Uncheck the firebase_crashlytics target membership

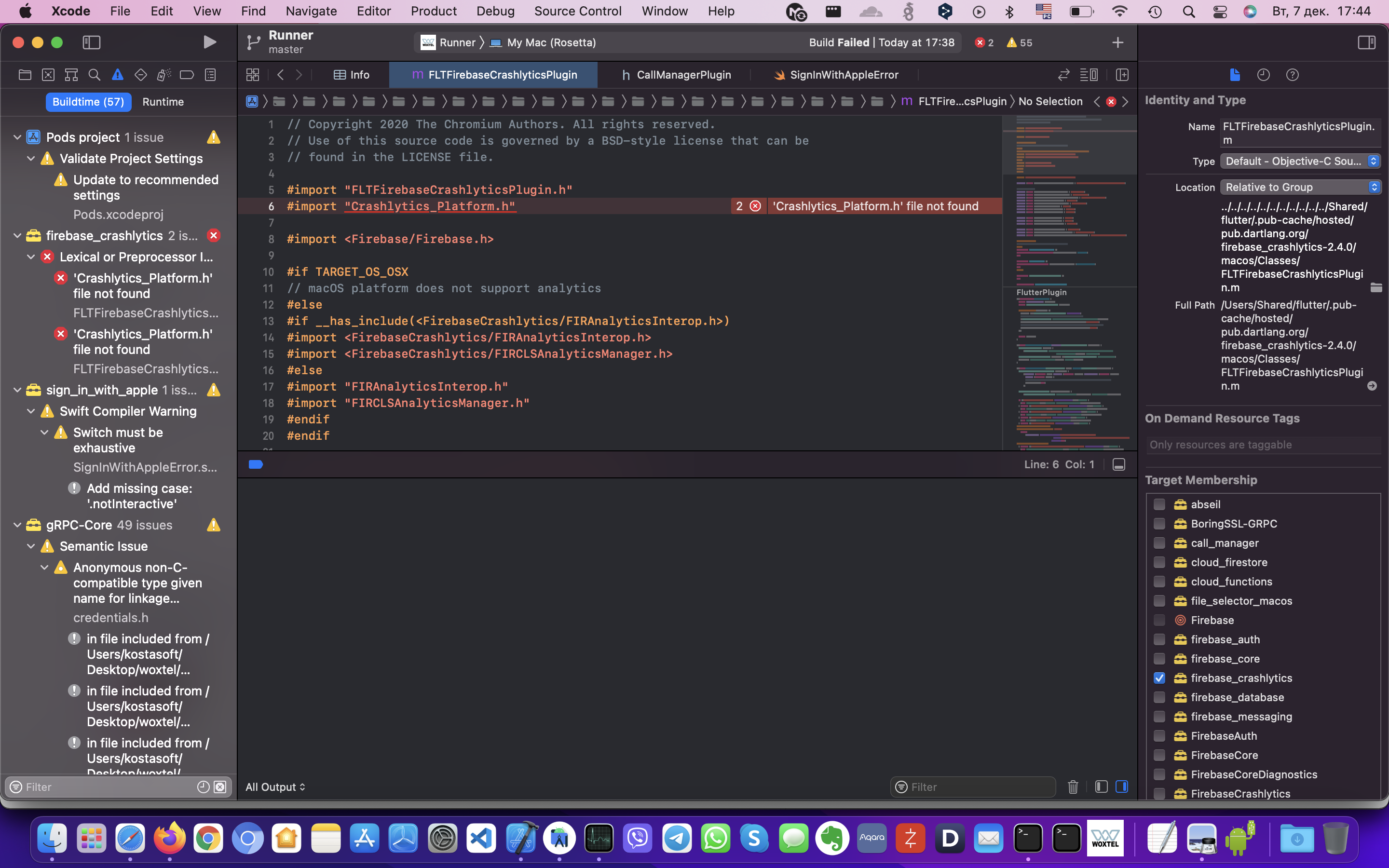coord(1159,678)
